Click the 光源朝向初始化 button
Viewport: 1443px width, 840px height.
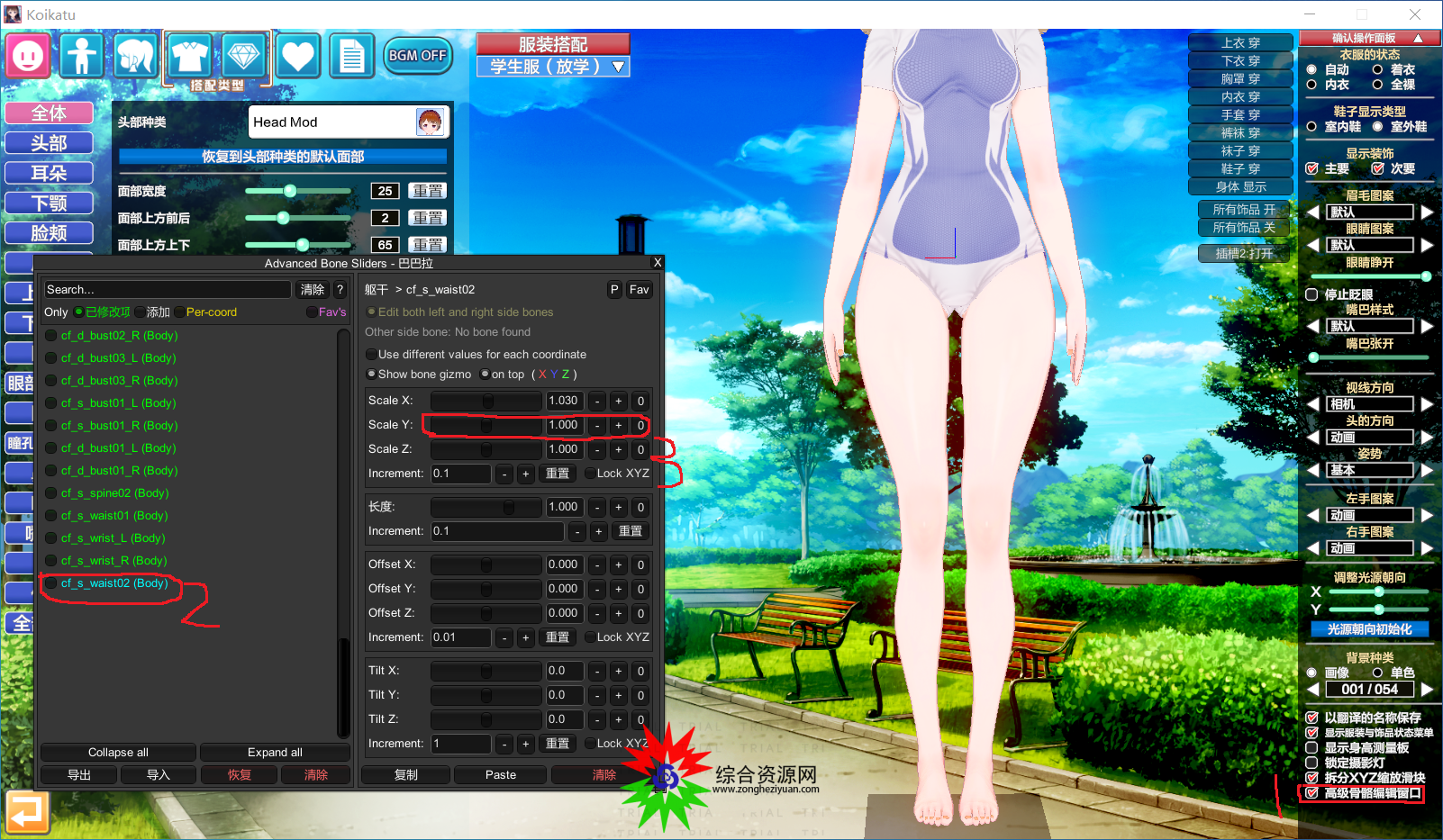pos(1369,629)
